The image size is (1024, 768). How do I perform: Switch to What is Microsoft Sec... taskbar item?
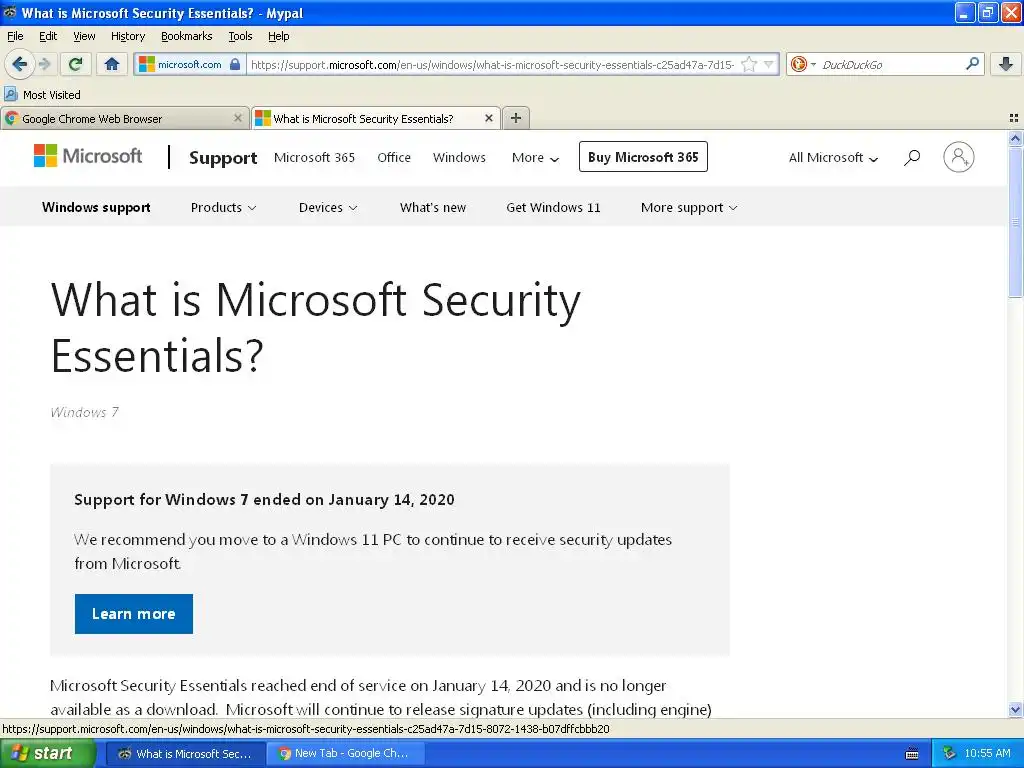coord(185,754)
